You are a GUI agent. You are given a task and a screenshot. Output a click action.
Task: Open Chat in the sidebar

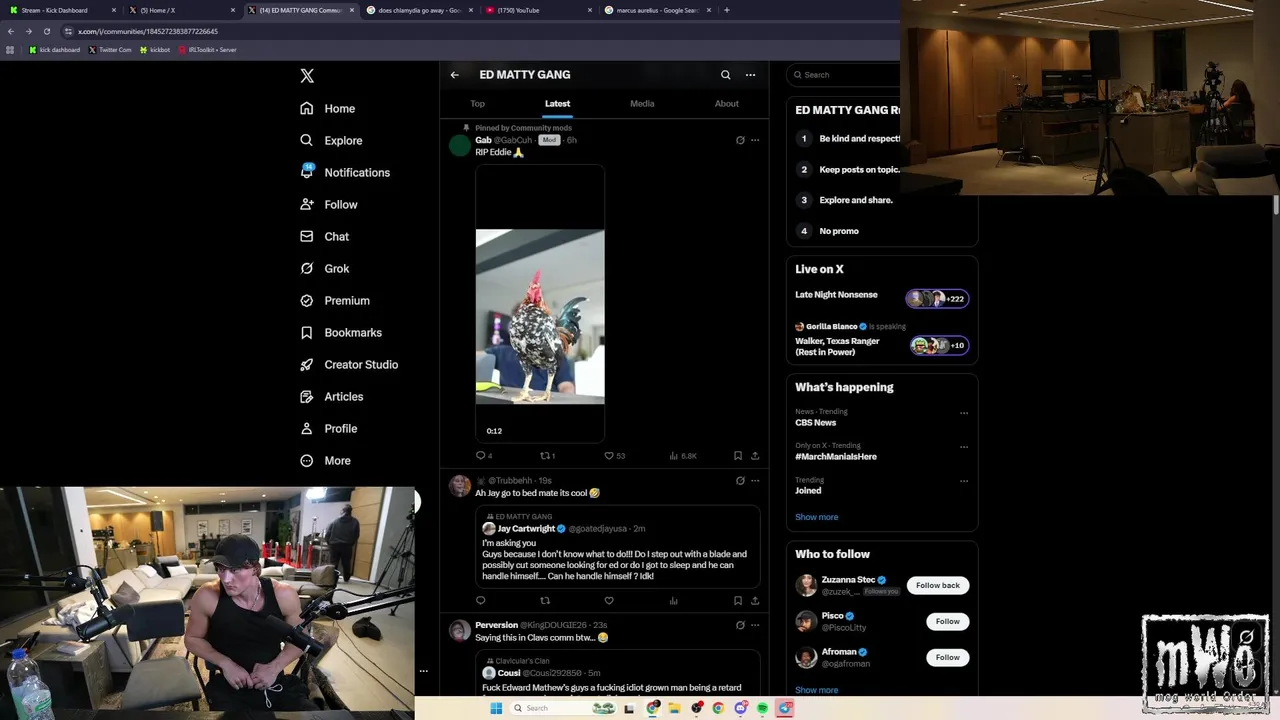[324, 236]
